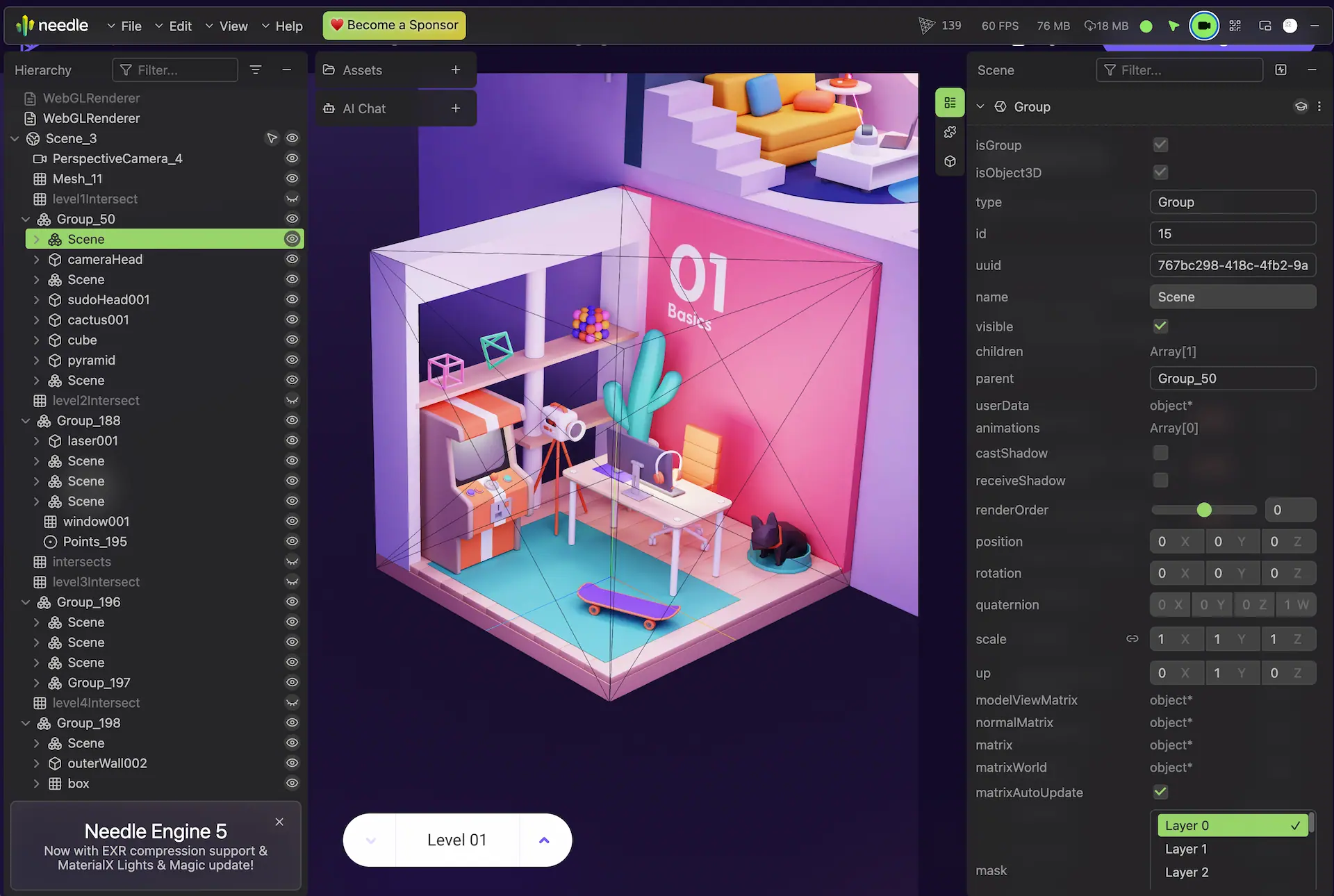
Task: Click the green cursor selection icon
Action: 1174,26
